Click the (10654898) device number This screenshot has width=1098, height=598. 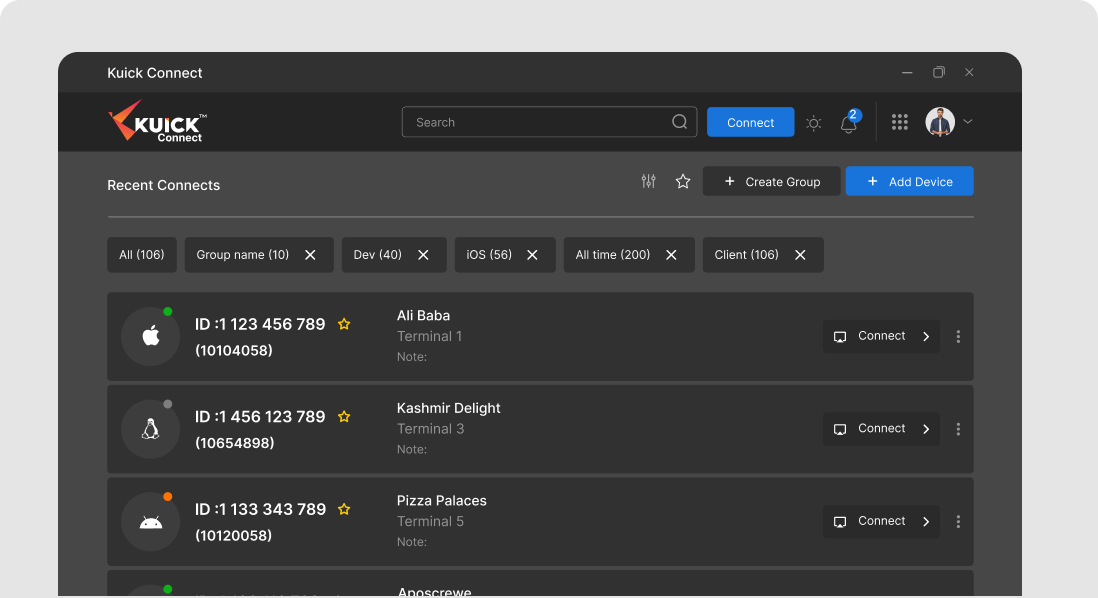click(235, 443)
